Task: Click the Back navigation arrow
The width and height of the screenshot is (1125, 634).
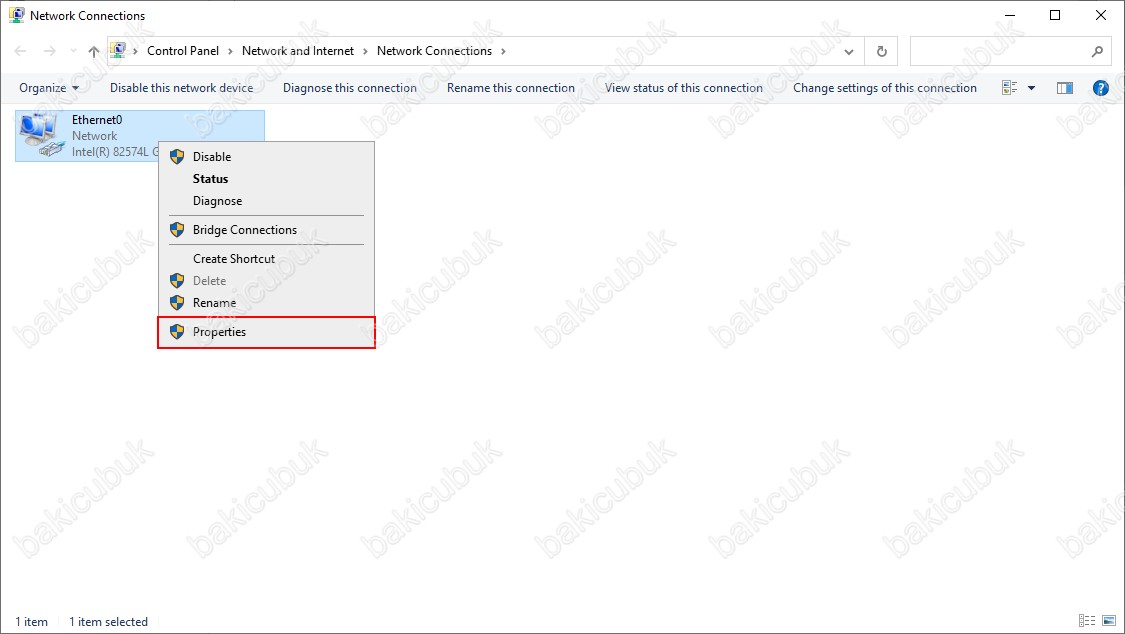Action: (20, 51)
